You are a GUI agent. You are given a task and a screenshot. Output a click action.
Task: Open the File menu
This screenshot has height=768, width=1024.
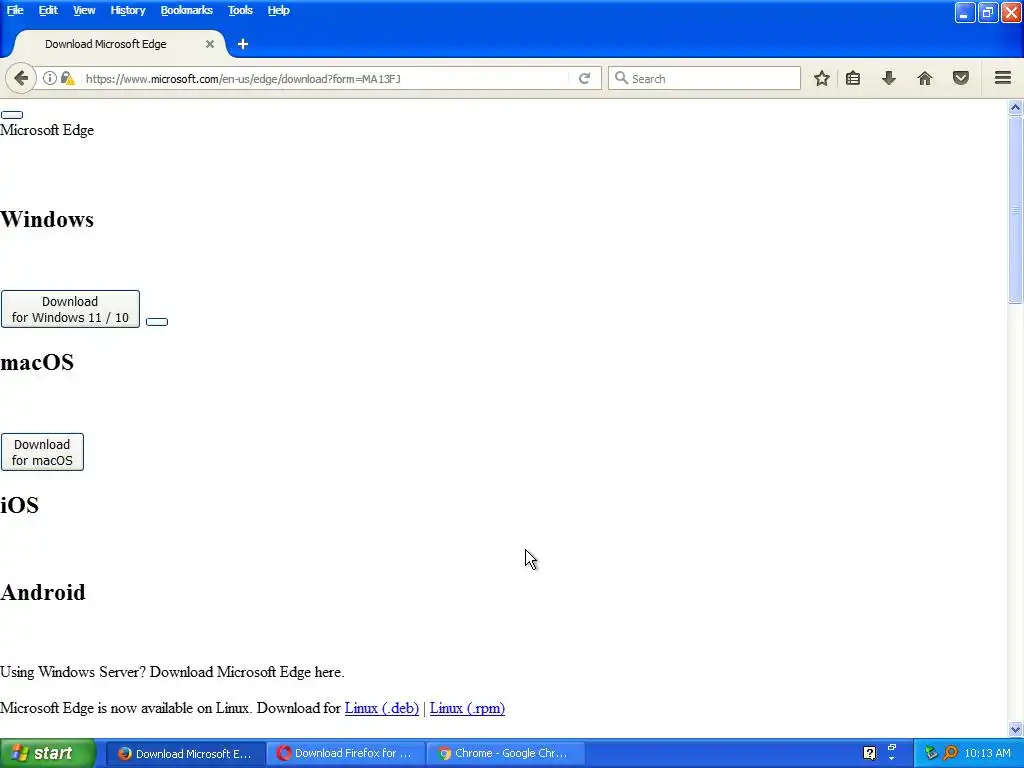15,10
